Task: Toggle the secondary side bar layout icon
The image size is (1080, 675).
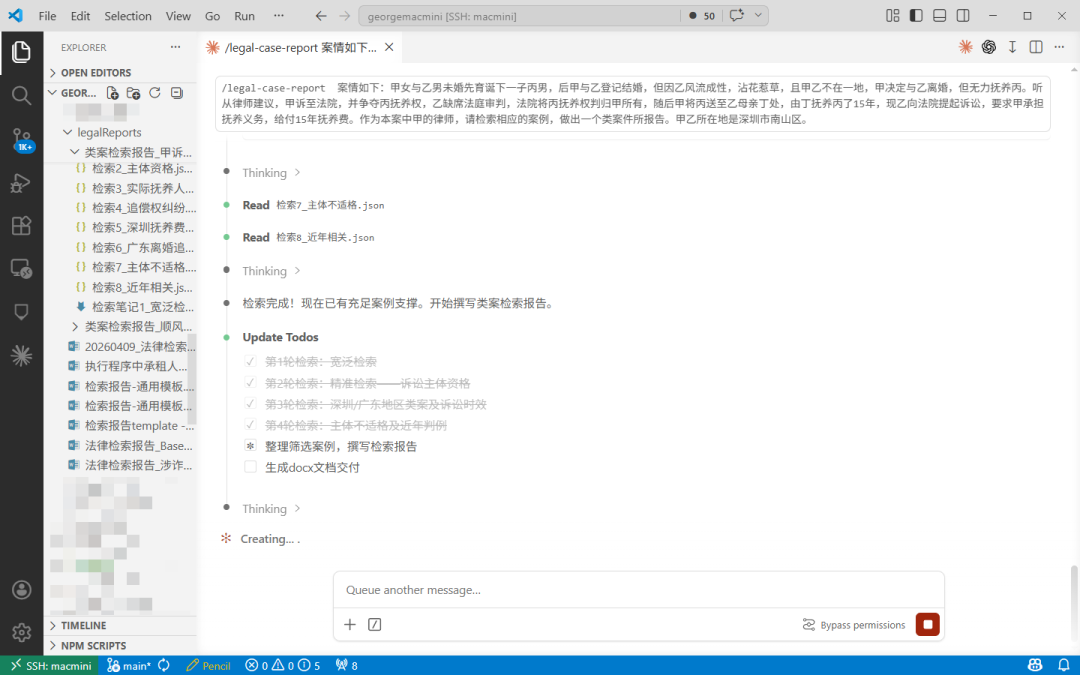Action: tap(963, 16)
